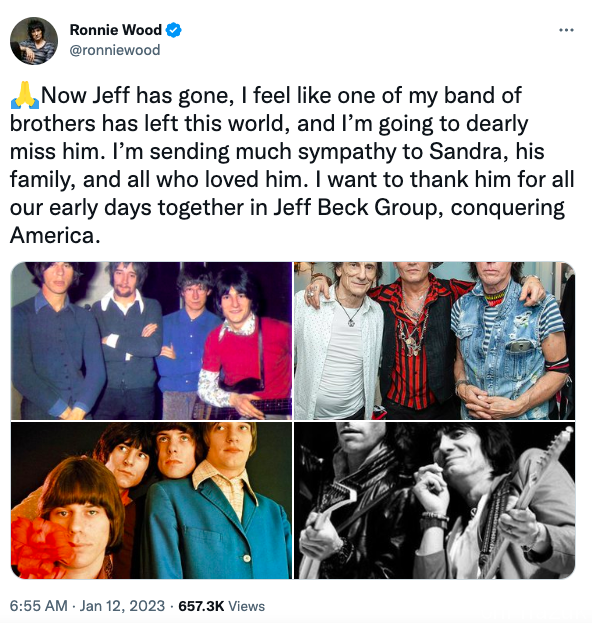
Task: Click the 6:55 AM timestamp
Action: point(39,606)
